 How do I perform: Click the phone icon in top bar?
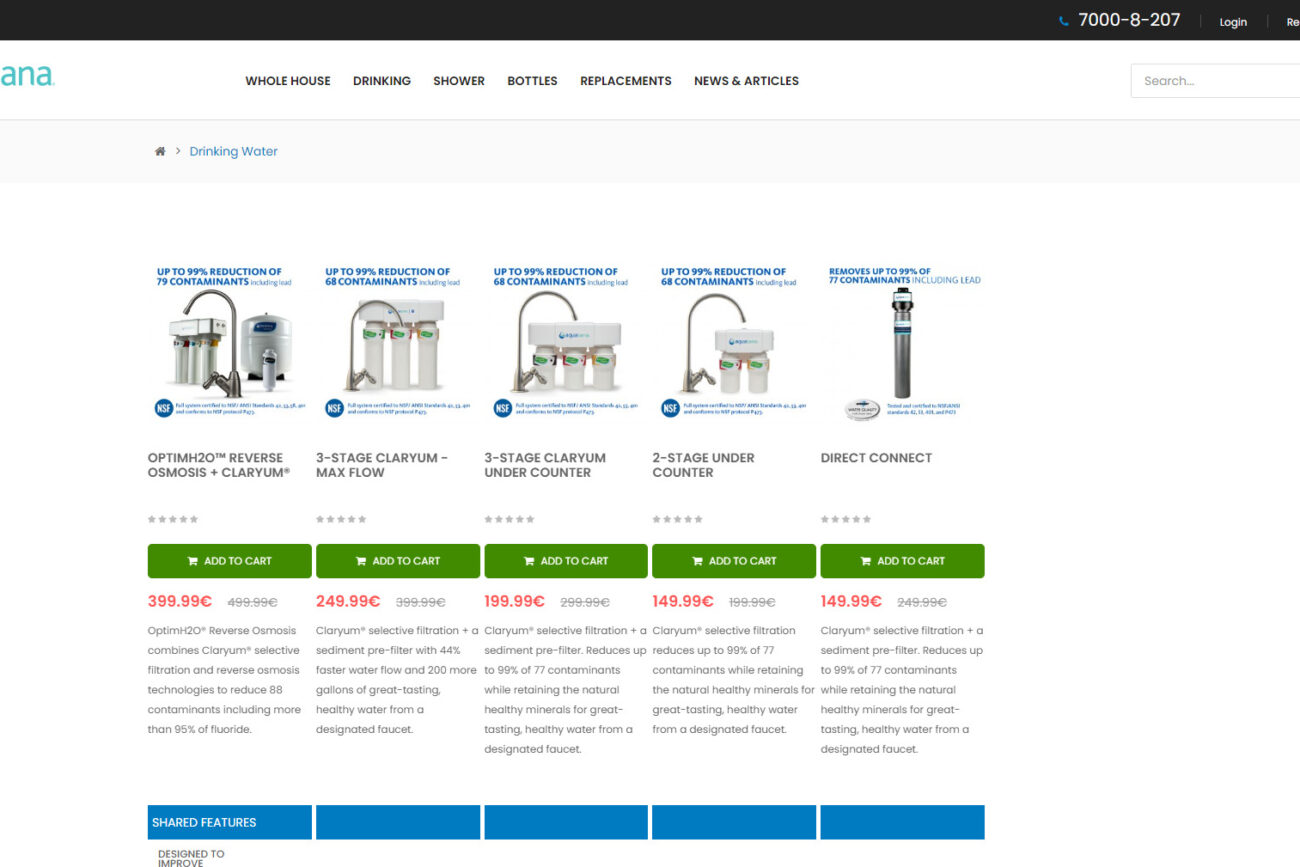[x=1063, y=21]
